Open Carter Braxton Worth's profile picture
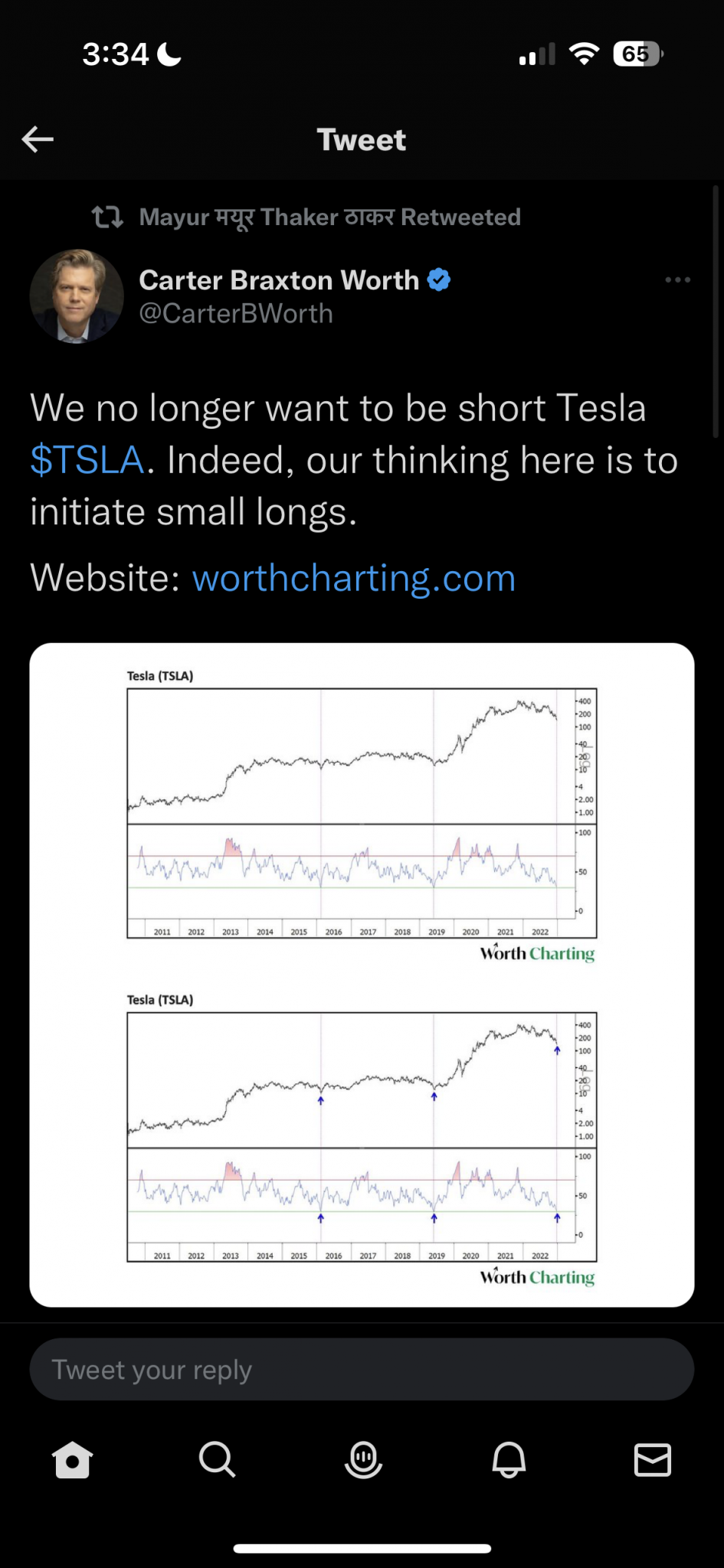 click(x=77, y=296)
